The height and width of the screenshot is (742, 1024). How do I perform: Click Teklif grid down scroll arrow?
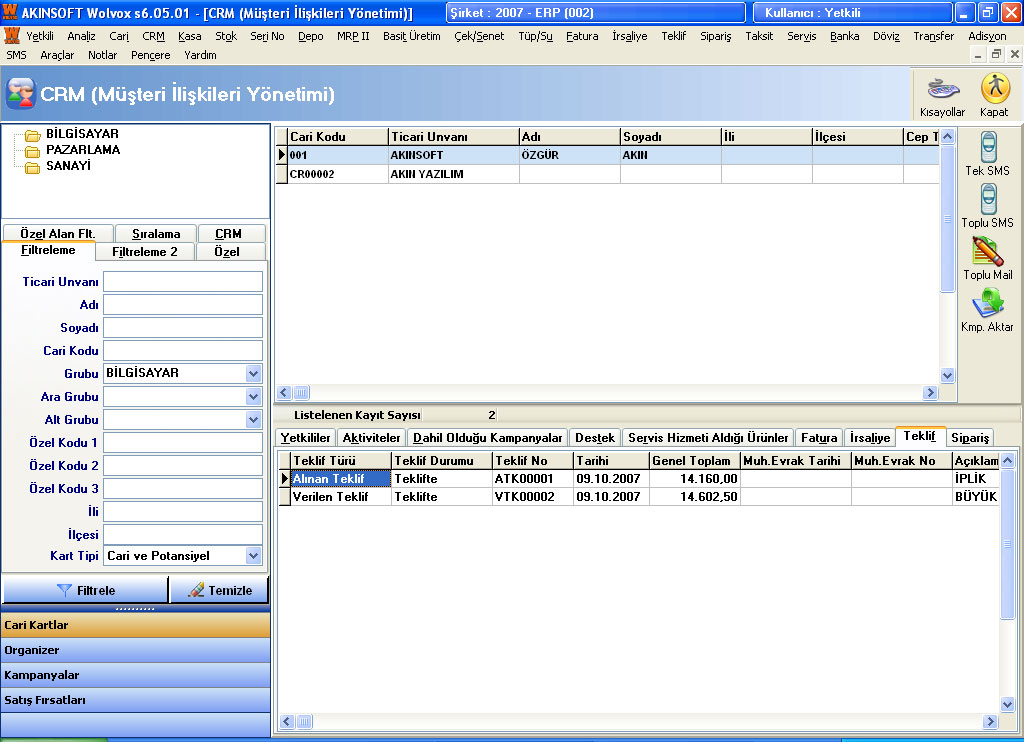click(x=1008, y=704)
